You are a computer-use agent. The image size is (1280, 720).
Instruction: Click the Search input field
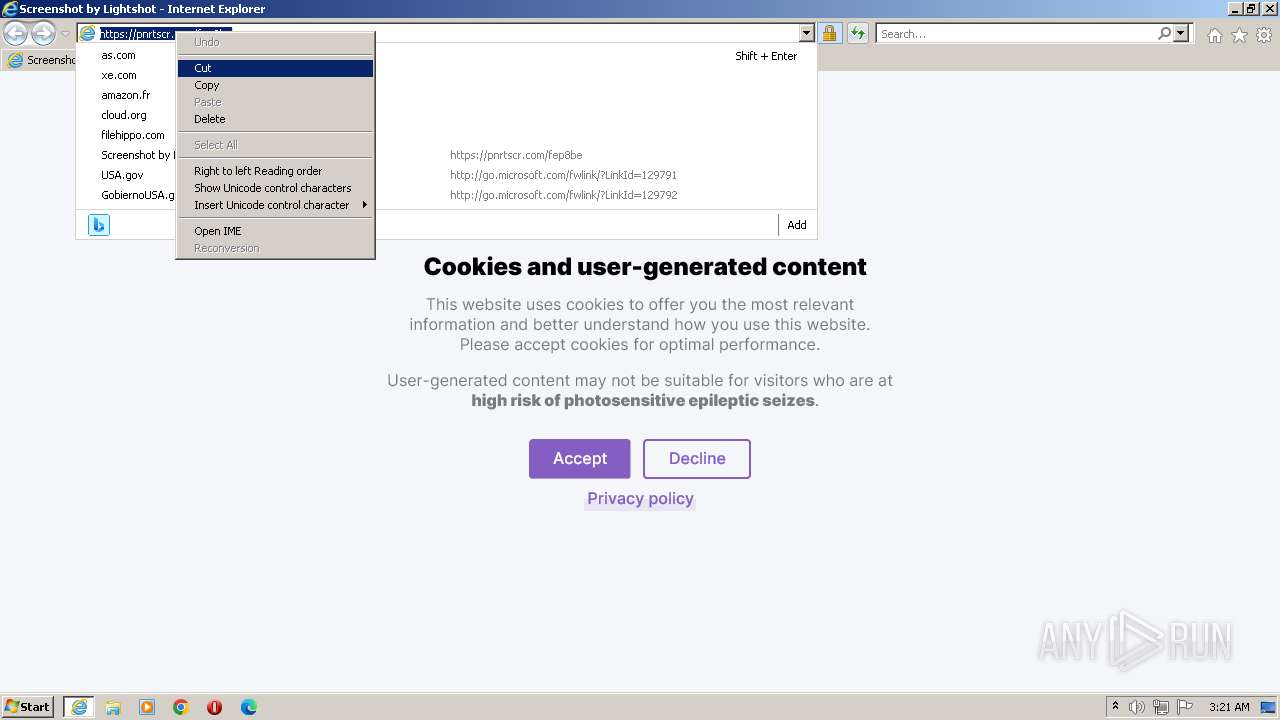coord(1015,34)
